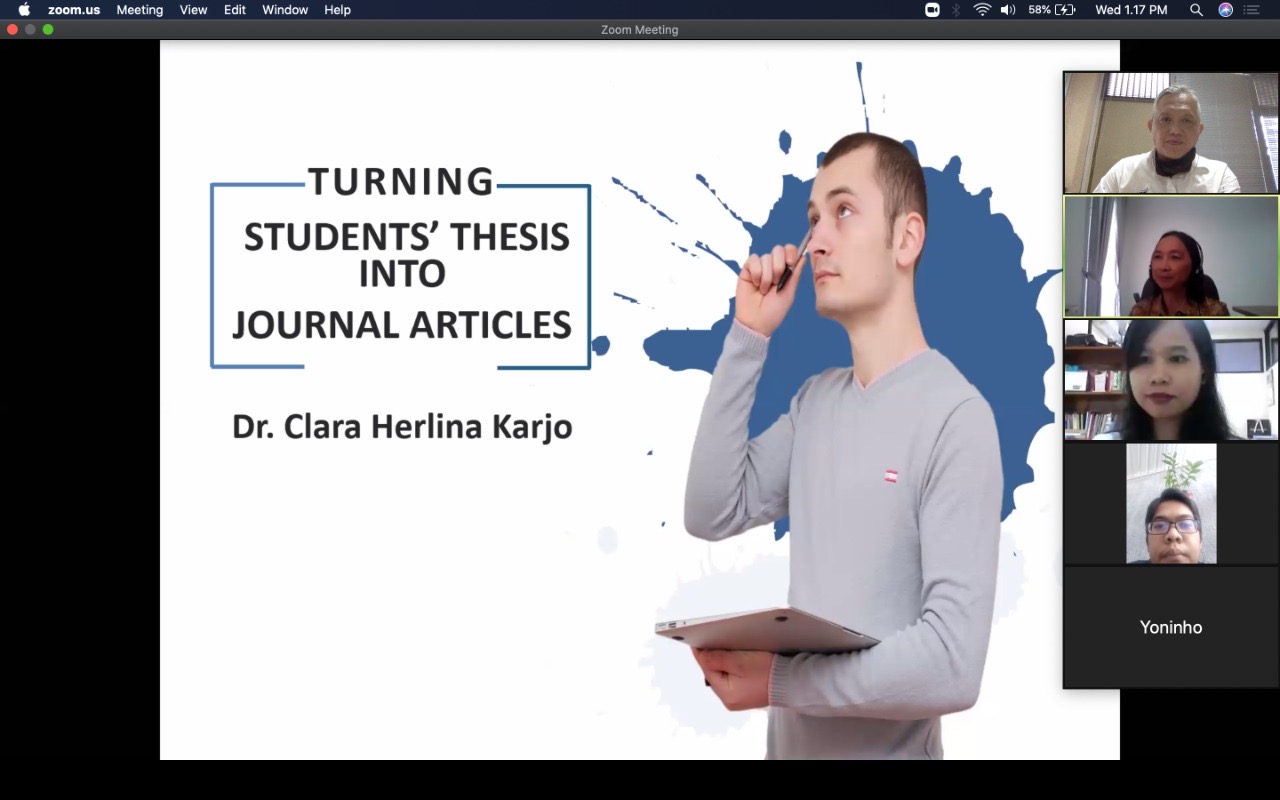
Task: Open the View menu
Action: coord(193,10)
